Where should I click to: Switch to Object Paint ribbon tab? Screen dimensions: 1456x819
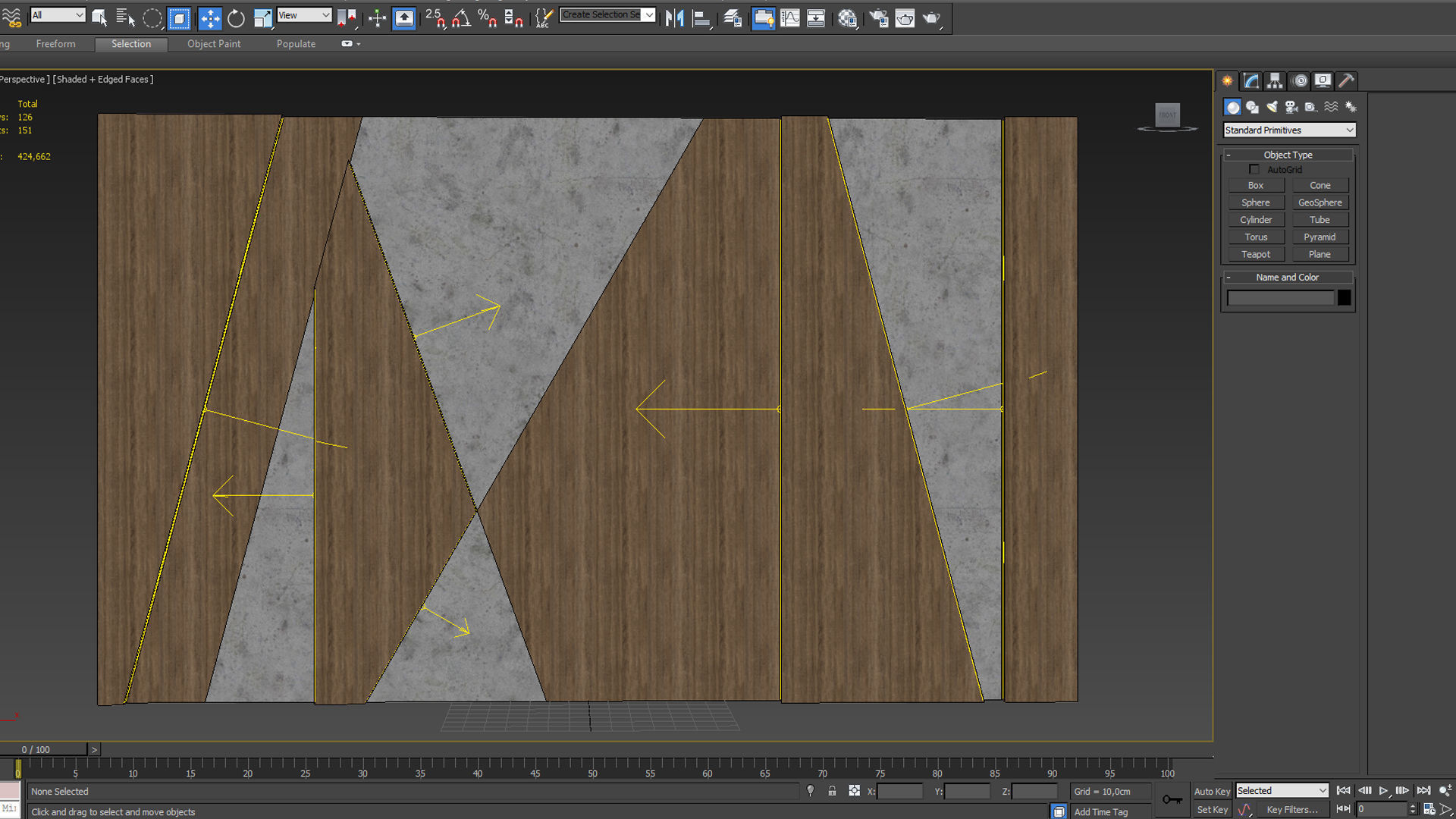tap(214, 44)
